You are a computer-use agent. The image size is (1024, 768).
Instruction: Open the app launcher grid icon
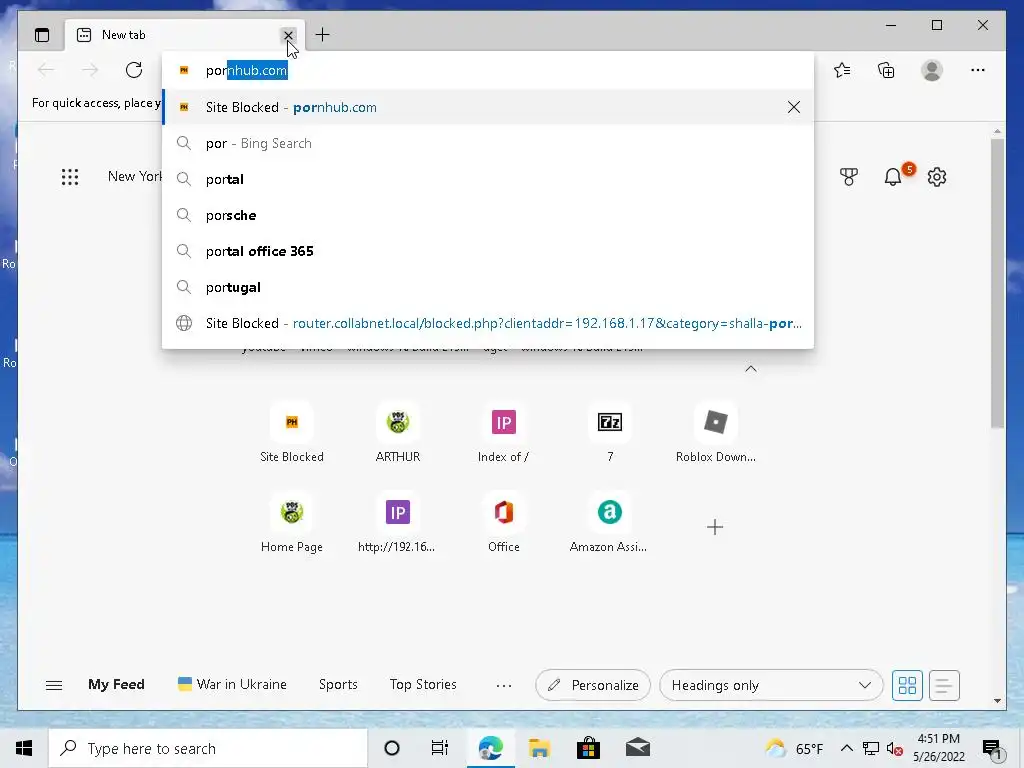(x=70, y=176)
